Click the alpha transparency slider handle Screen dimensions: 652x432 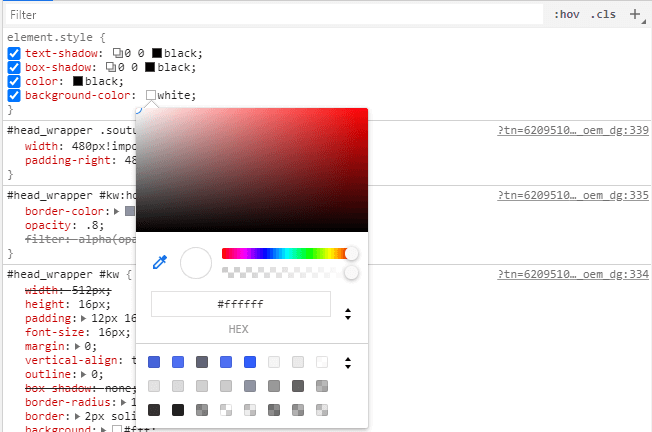pyautogui.click(x=351, y=273)
